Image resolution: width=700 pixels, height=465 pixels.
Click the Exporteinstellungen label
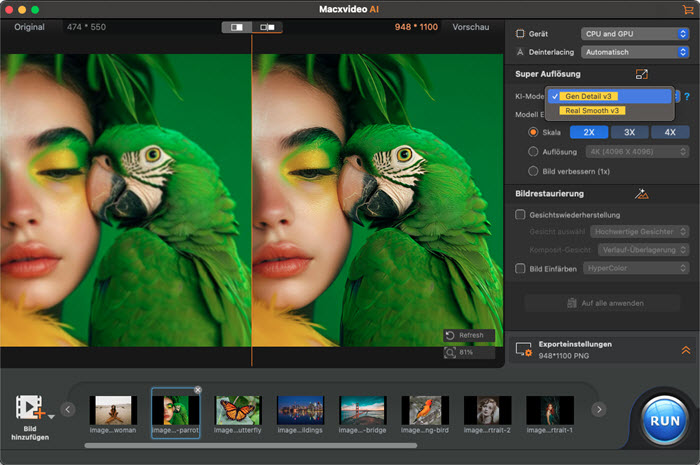[x=575, y=344]
